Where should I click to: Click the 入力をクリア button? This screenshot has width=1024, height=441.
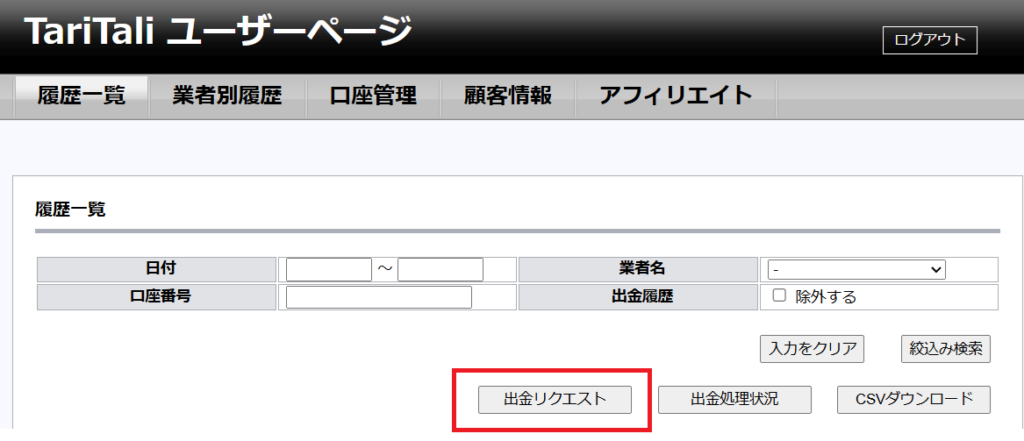click(812, 349)
